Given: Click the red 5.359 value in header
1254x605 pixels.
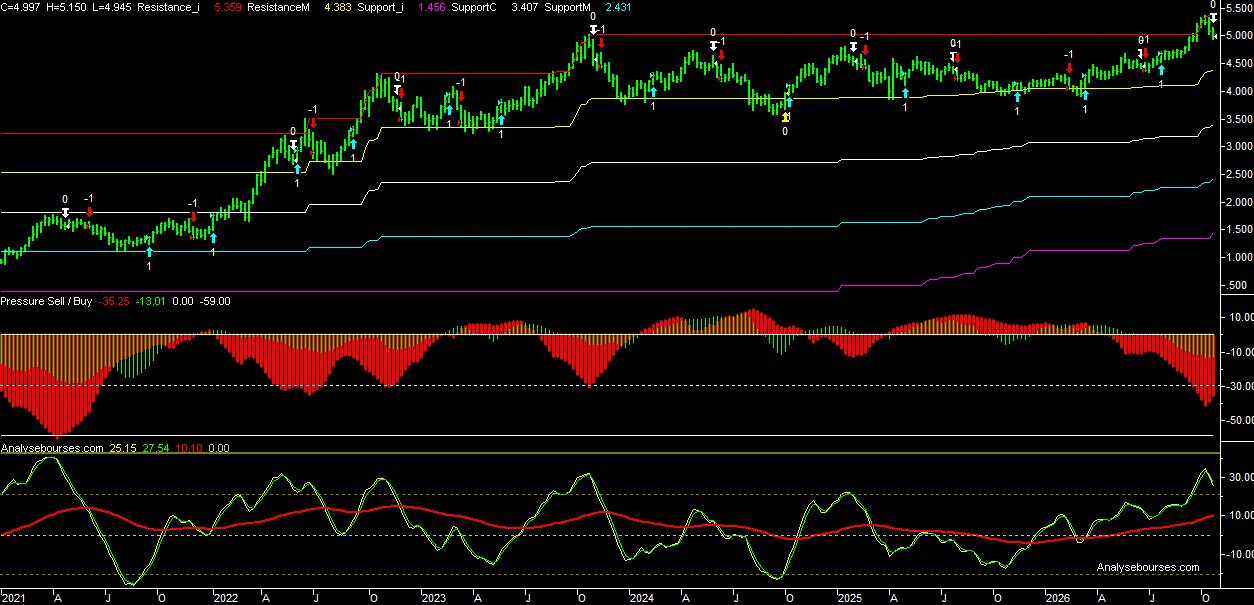Looking at the screenshot, I should coord(229,6).
